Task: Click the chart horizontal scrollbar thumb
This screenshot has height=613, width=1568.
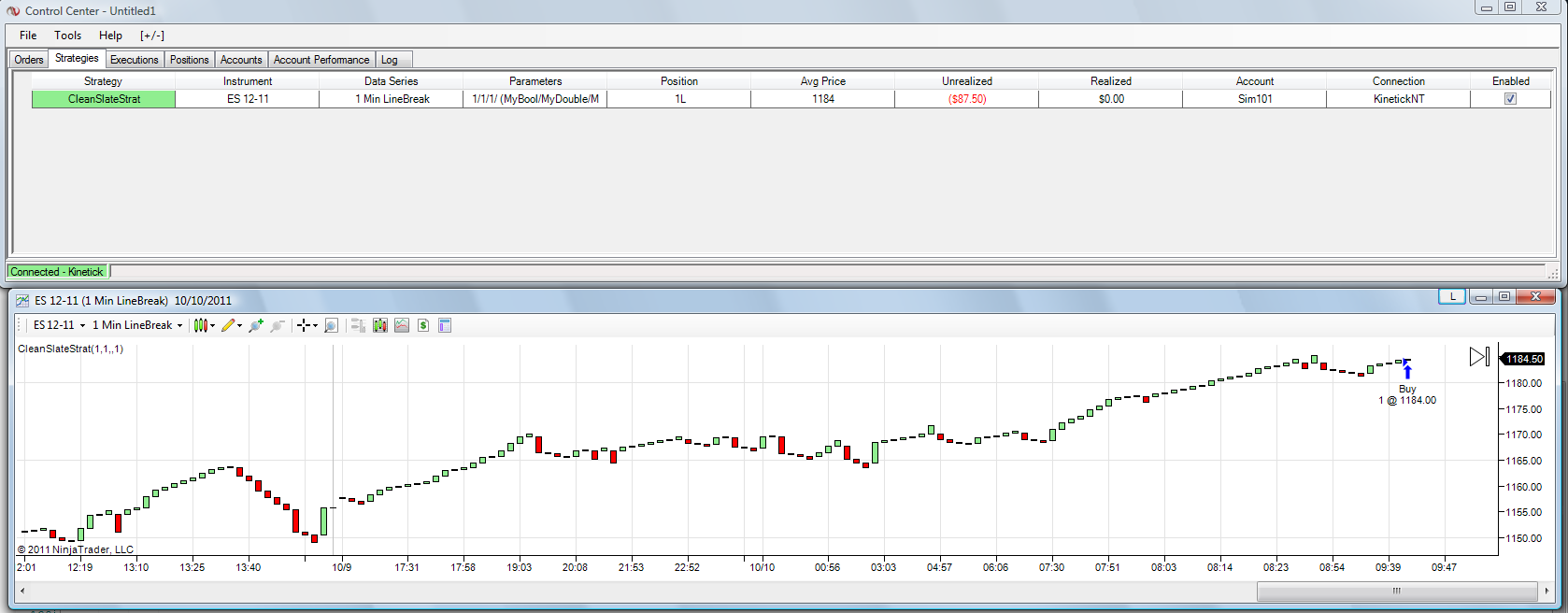Action: point(1397,591)
